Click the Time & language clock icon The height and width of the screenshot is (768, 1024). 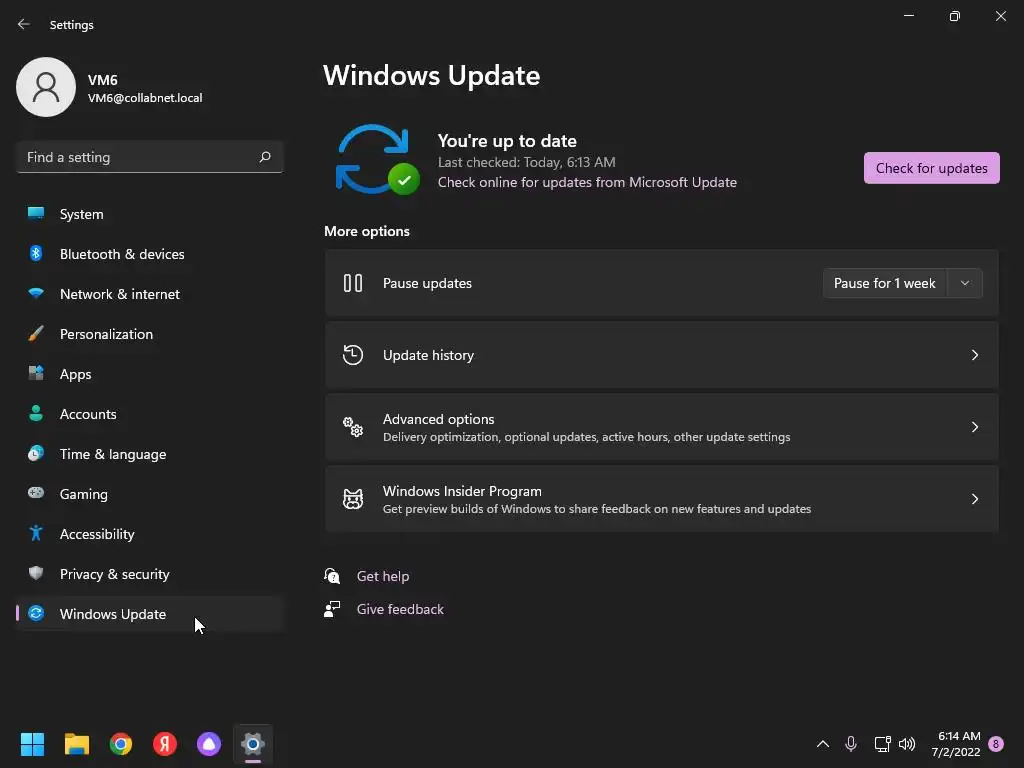coord(36,453)
